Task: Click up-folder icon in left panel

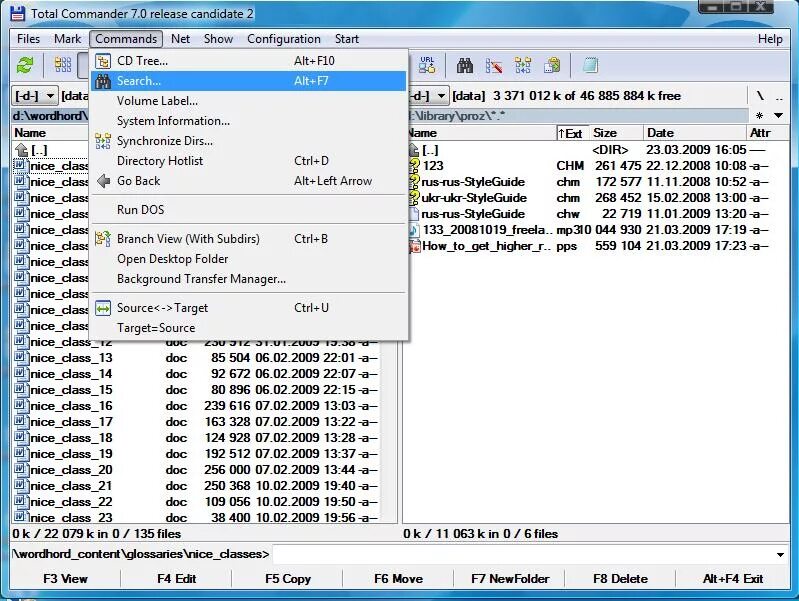Action: point(21,150)
